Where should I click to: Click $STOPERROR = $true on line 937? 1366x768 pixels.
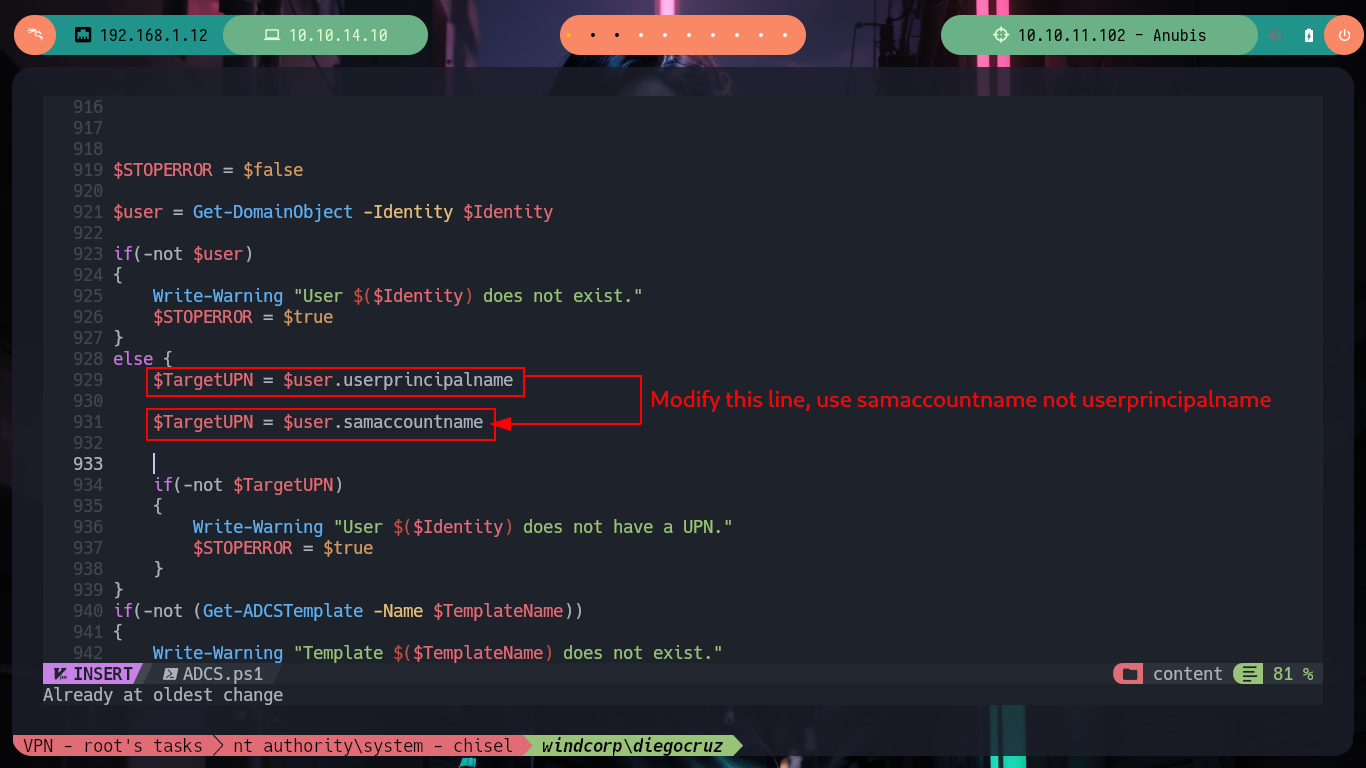pos(283,548)
